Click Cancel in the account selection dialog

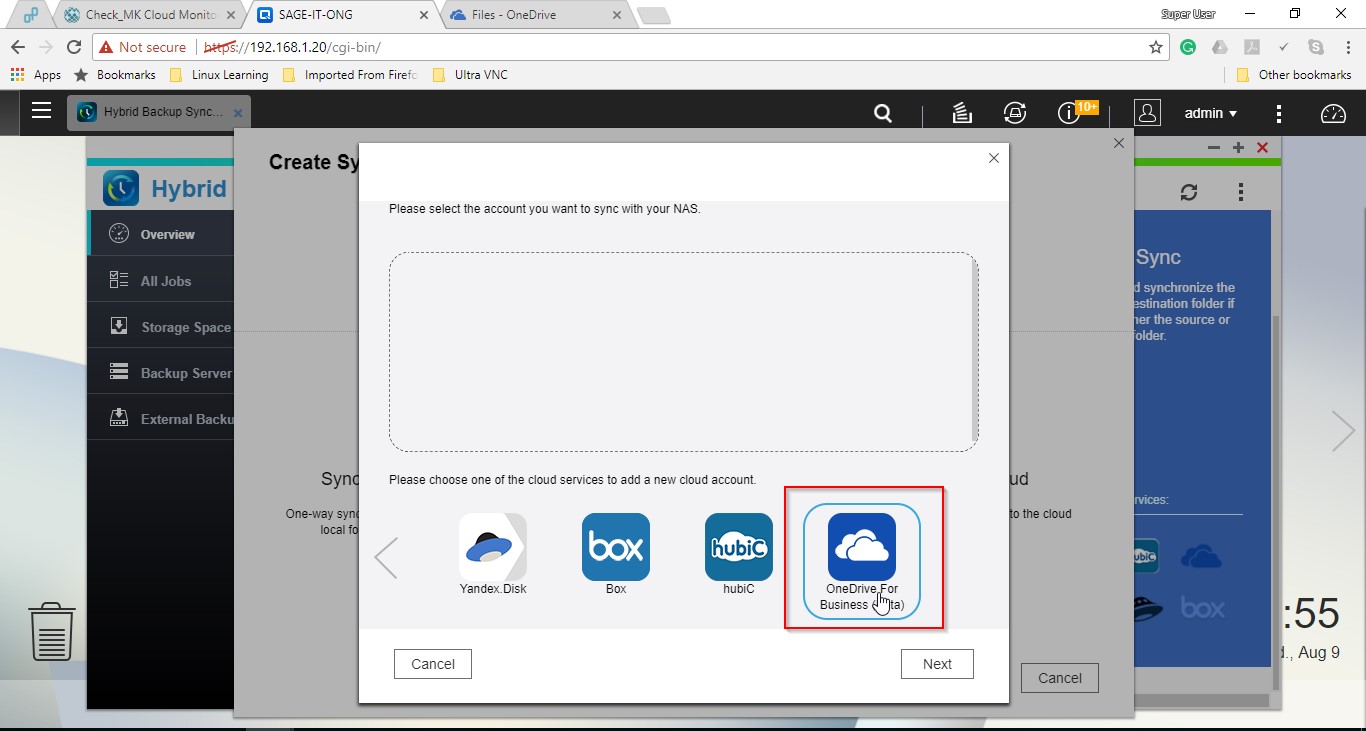(433, 664)
